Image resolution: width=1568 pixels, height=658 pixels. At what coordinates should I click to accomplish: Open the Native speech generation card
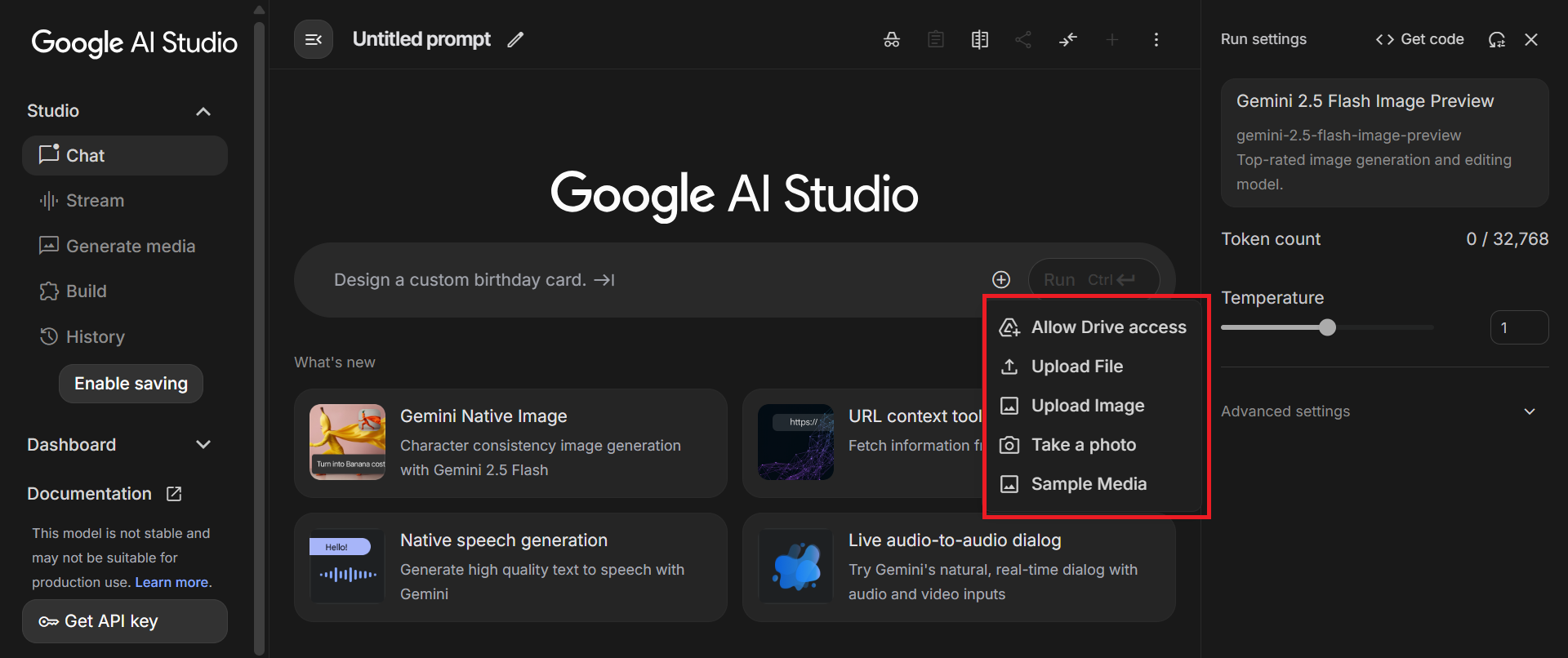(510, 567)
